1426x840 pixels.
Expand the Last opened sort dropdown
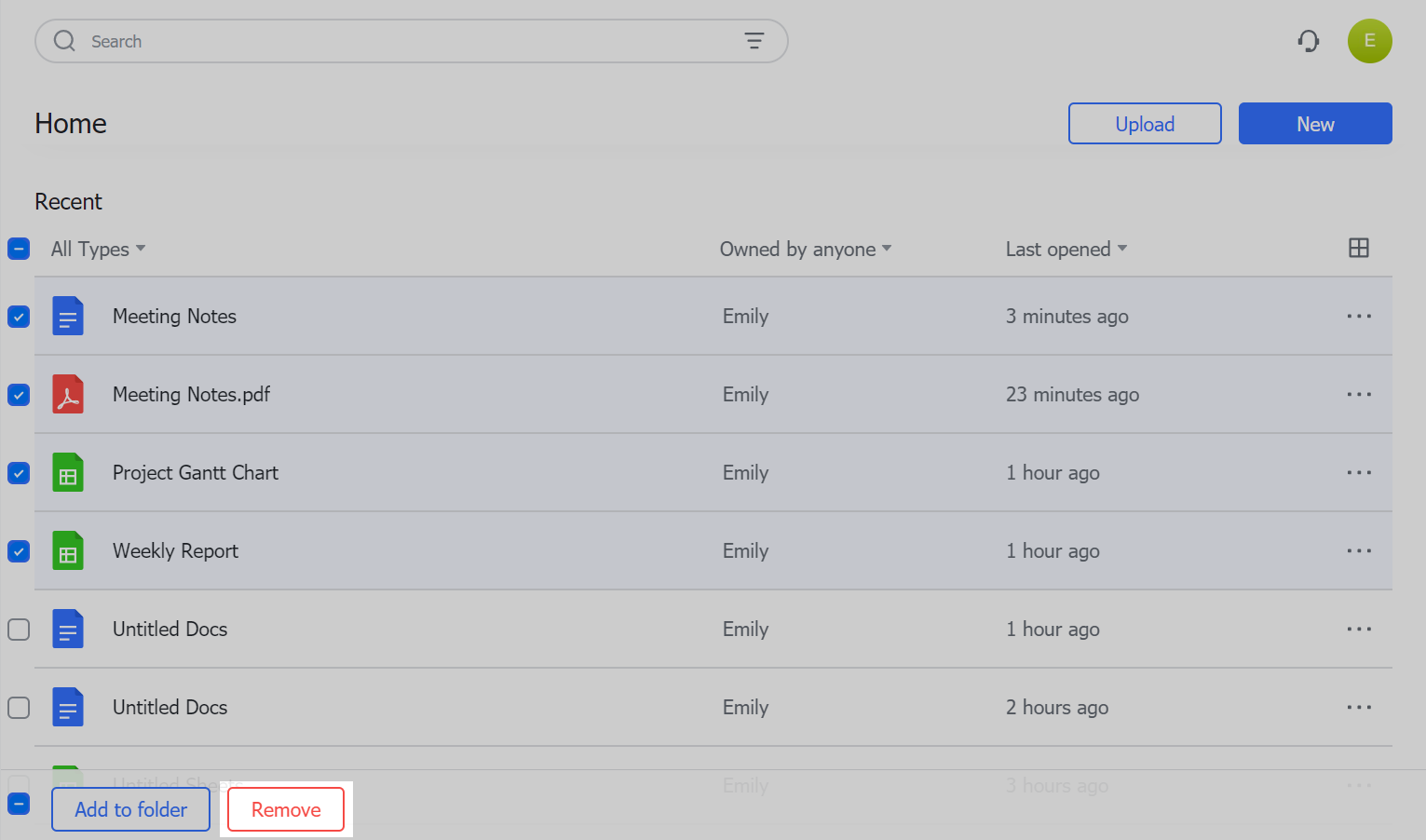click(1066, 249)
